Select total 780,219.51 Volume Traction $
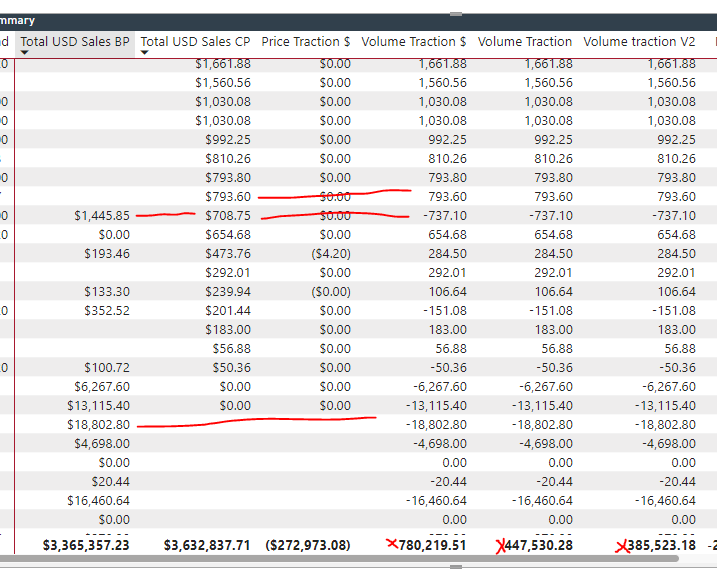 click(x=432, y=545)
